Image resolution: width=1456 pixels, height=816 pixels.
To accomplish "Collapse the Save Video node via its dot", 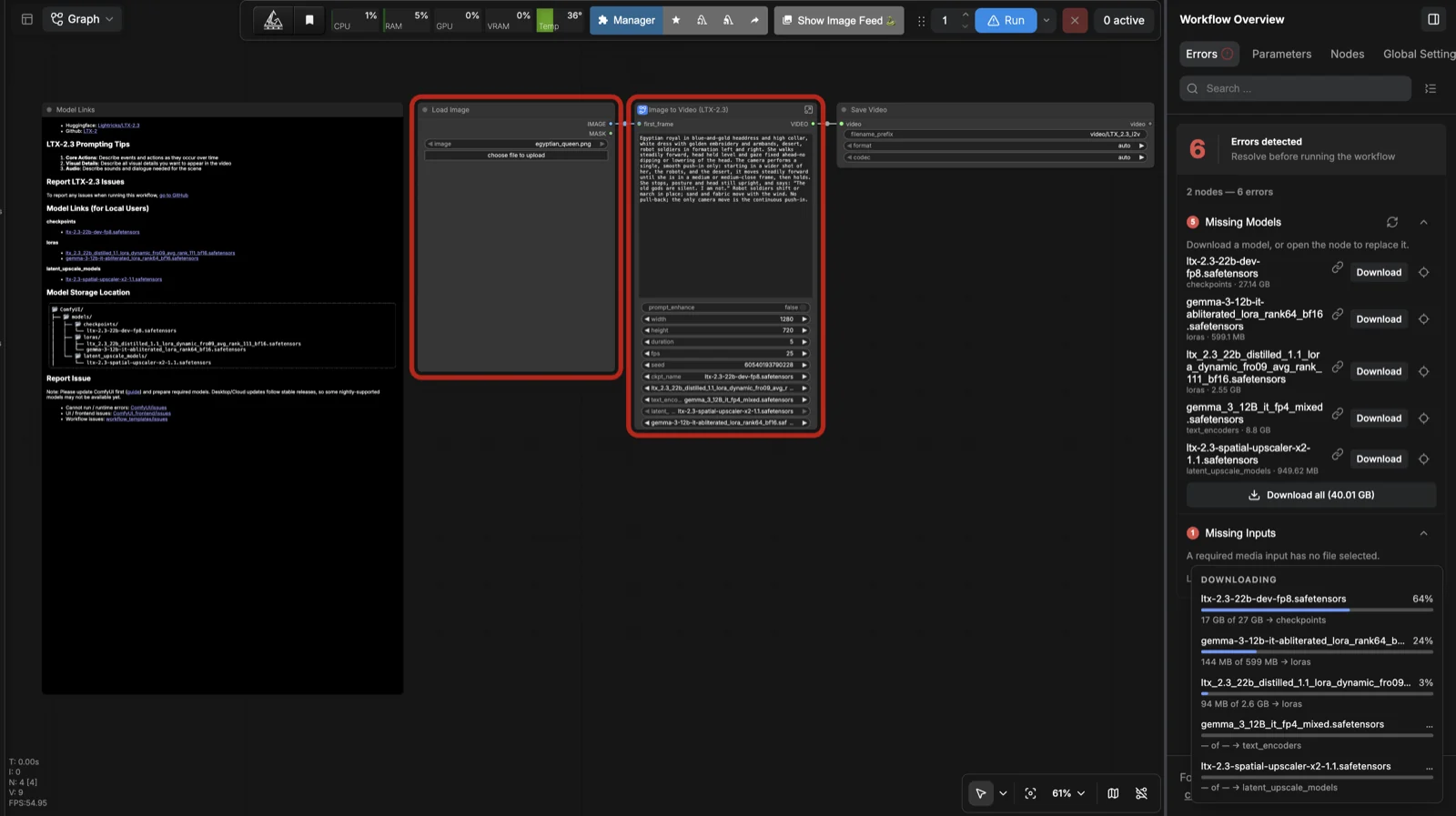I will click(844, 110).
